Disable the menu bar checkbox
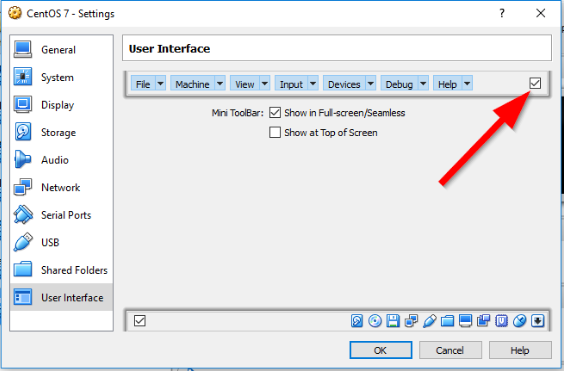The height and width of the screenshot is (371, 564). tap(535, 83)
